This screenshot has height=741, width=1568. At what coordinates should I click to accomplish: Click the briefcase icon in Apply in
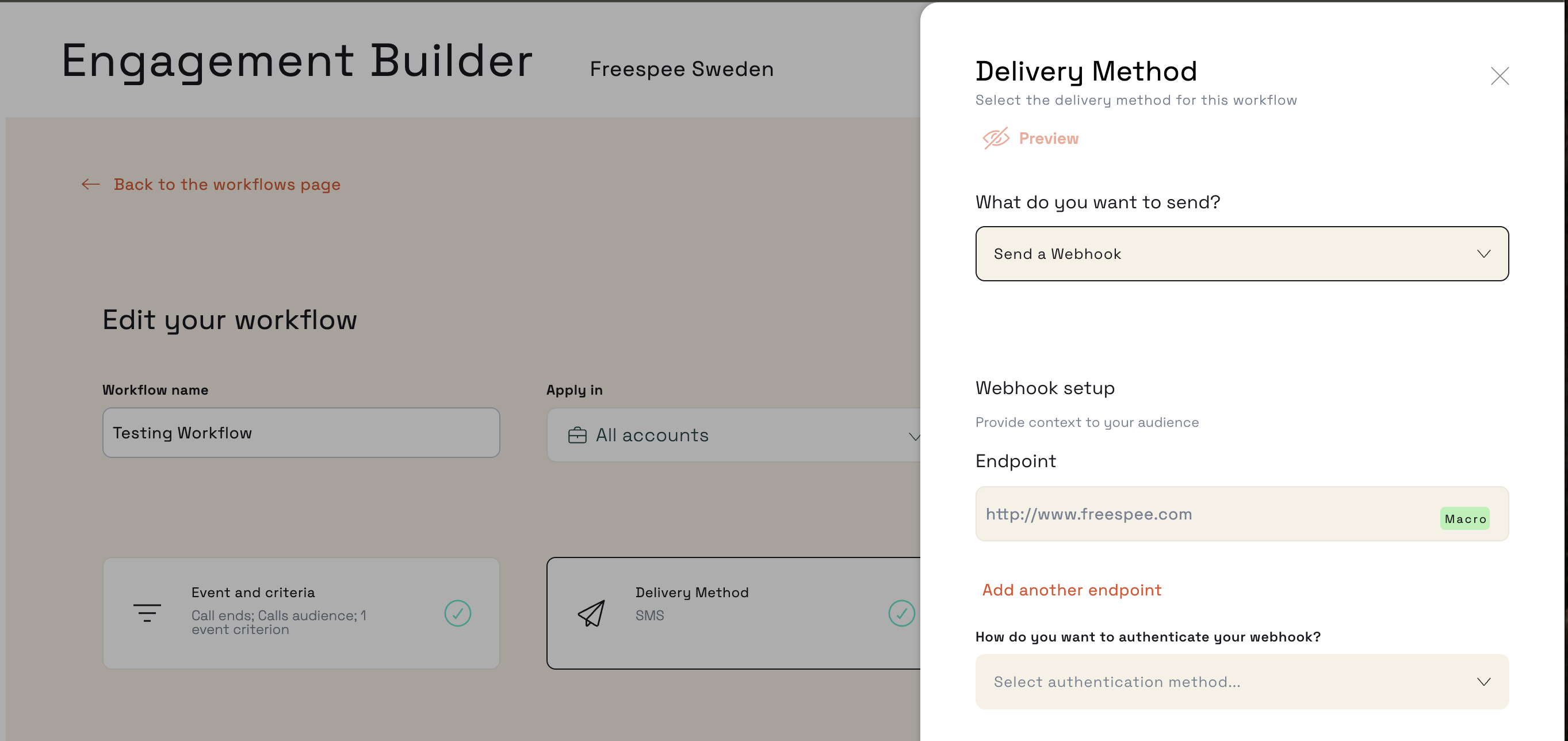click(577, 436)
